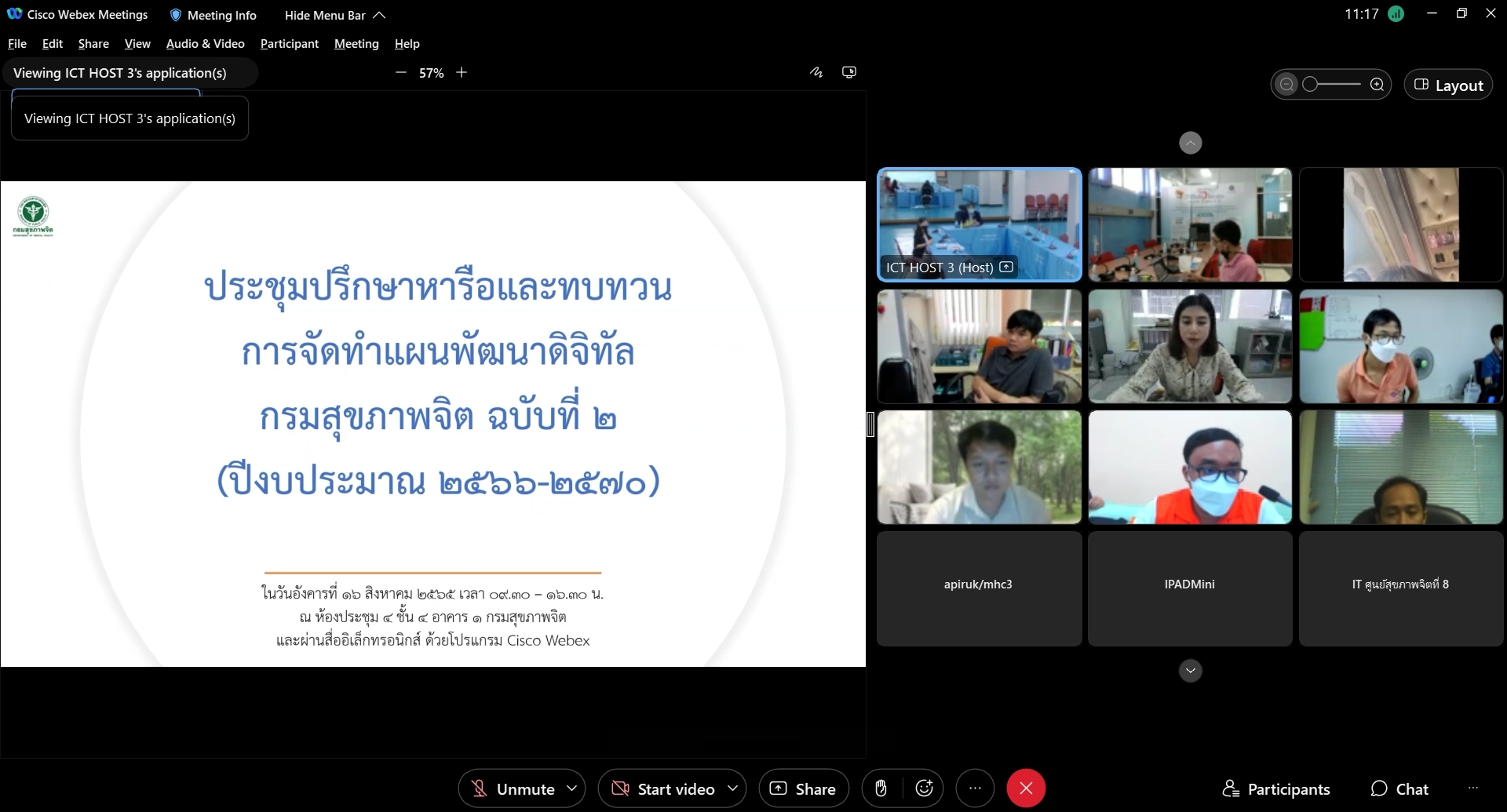Open the more options ellipsis button
Screen dimensions: 1507x812
click(975, 788)
